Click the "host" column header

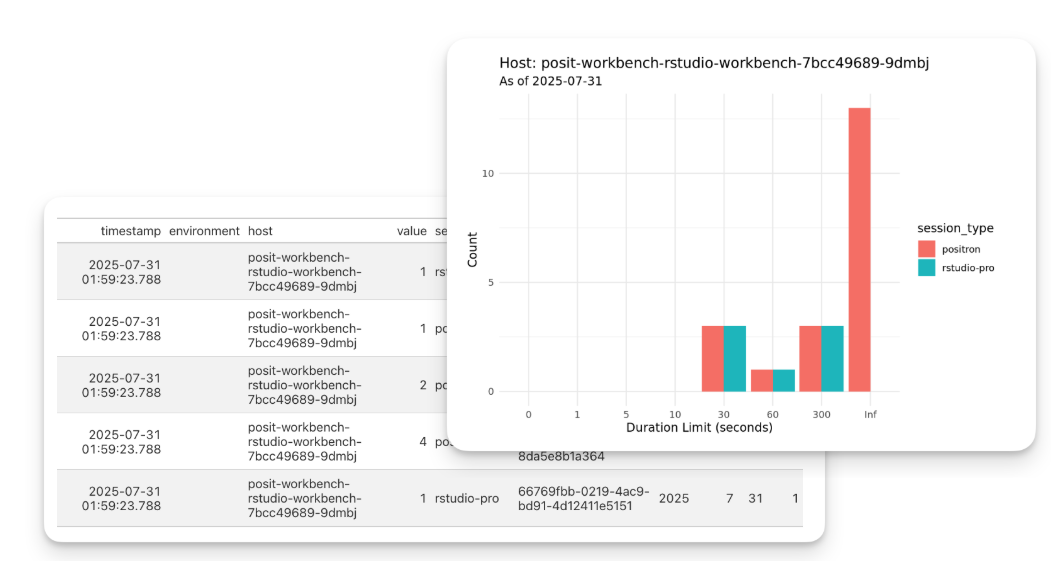pyautogui.click(x=260, y=231)
